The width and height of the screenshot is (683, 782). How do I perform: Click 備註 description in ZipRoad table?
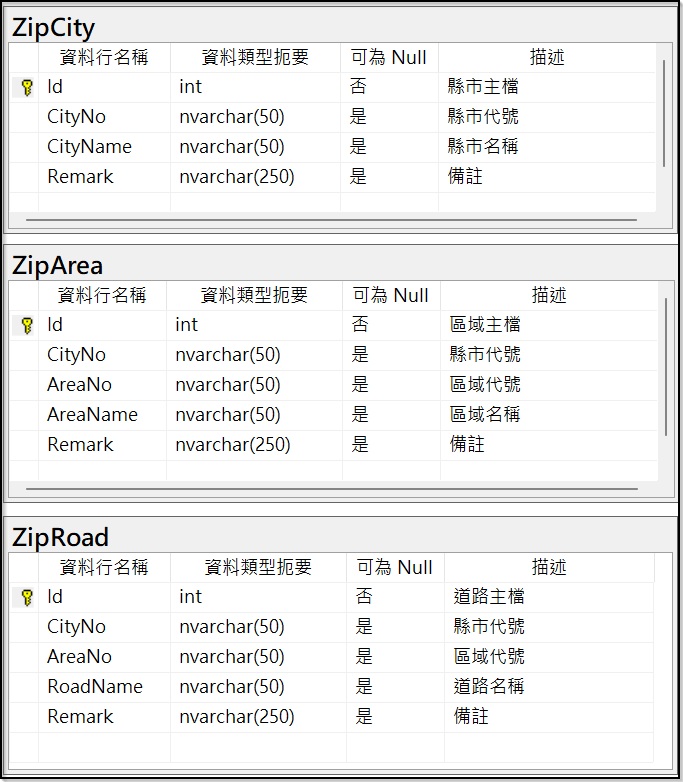(549, 717)
